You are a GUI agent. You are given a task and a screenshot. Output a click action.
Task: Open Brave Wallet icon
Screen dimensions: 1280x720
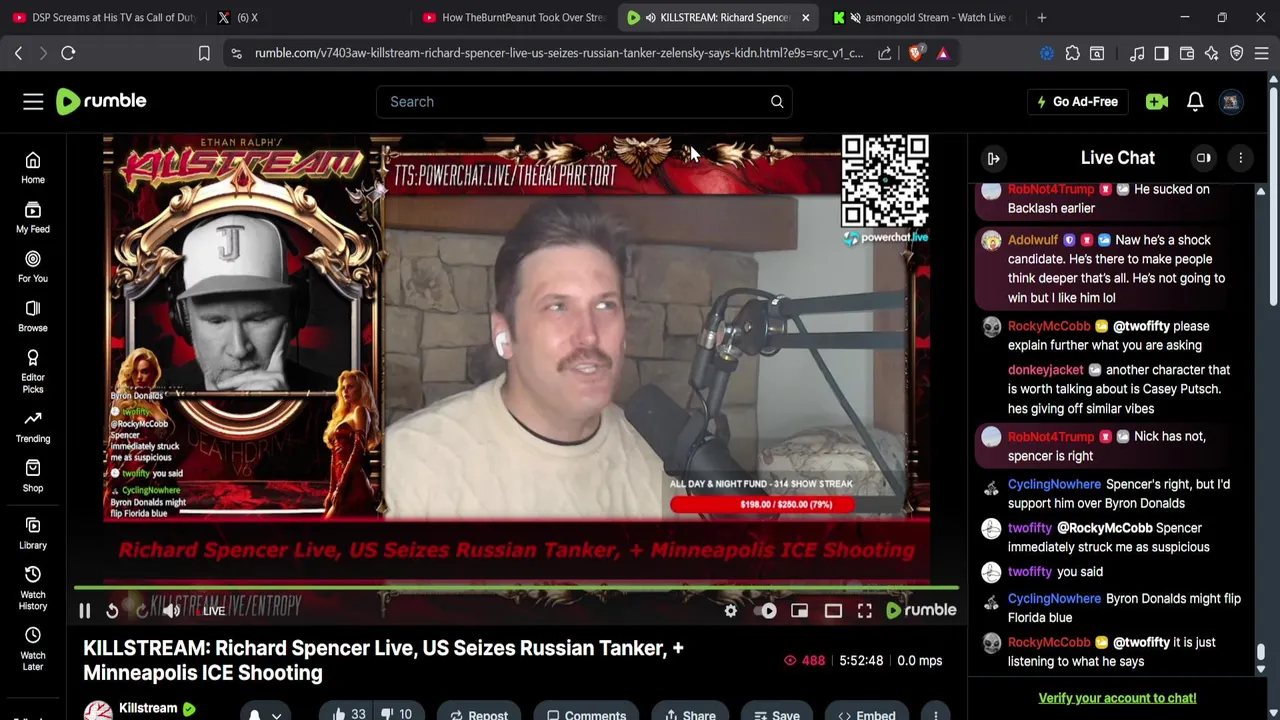point(1186,53)
